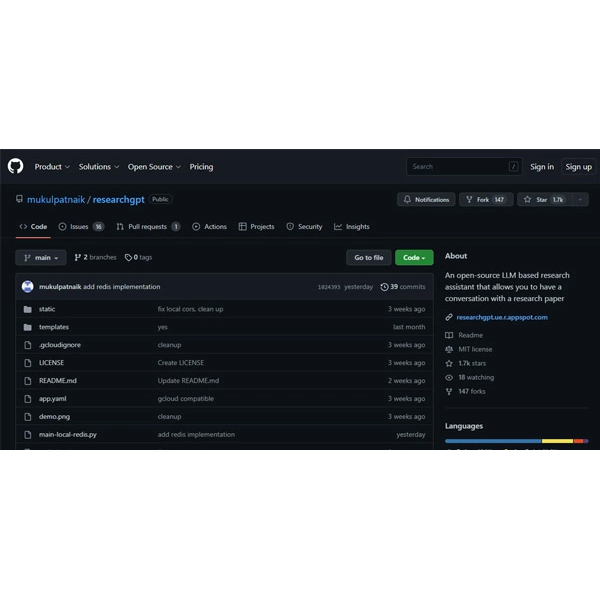Open the main branch dropdown

(x=41, y=257)
